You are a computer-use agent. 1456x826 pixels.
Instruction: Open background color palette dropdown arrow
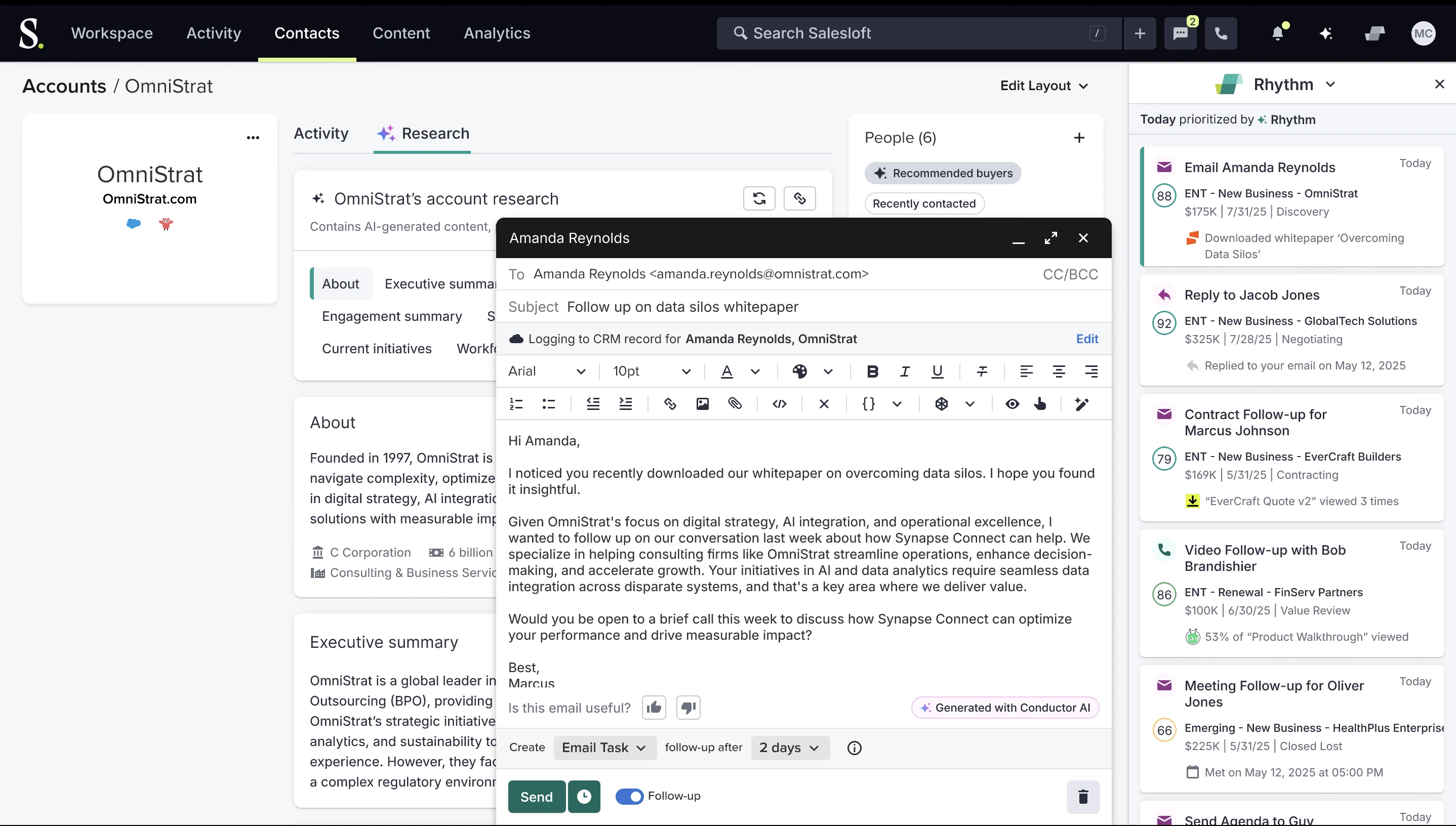pos(828,372)
